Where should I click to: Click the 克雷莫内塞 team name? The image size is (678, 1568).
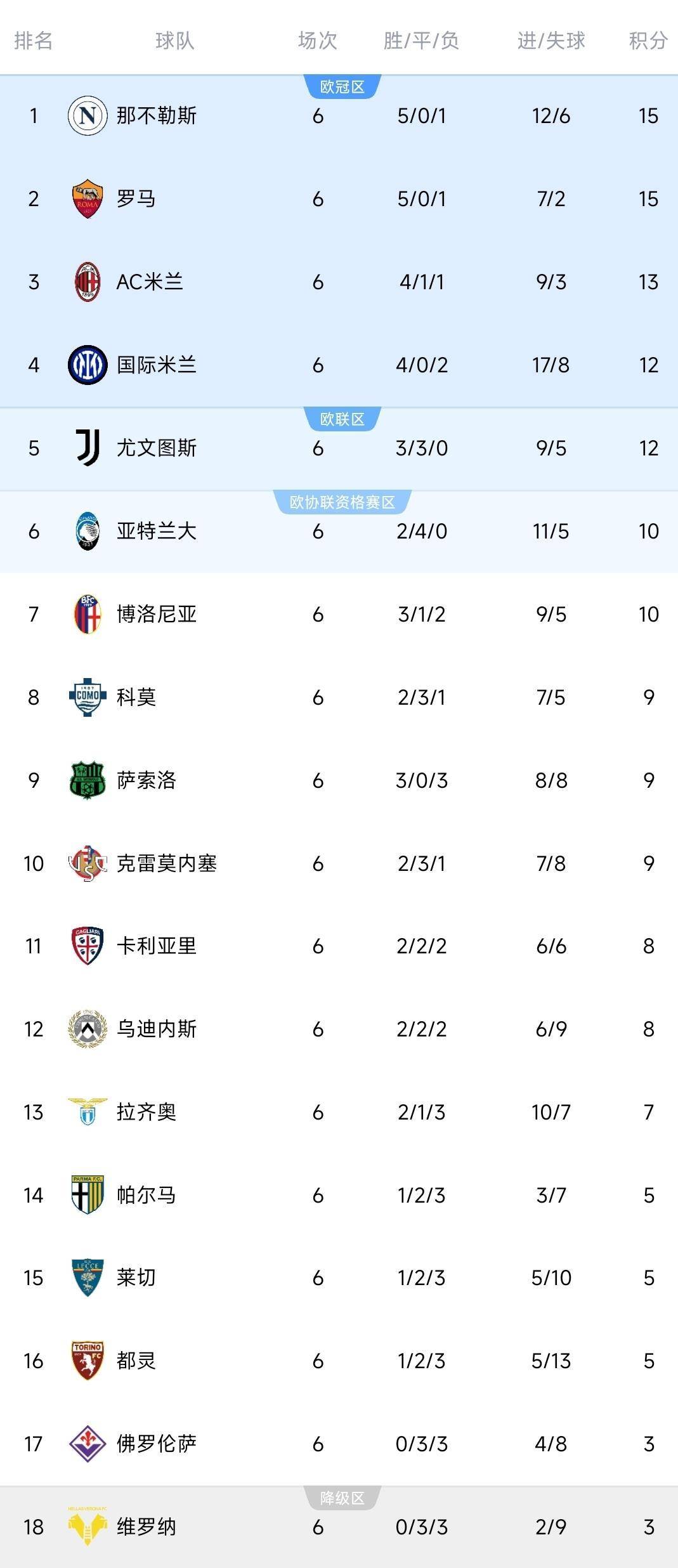[x=167, y=863]
